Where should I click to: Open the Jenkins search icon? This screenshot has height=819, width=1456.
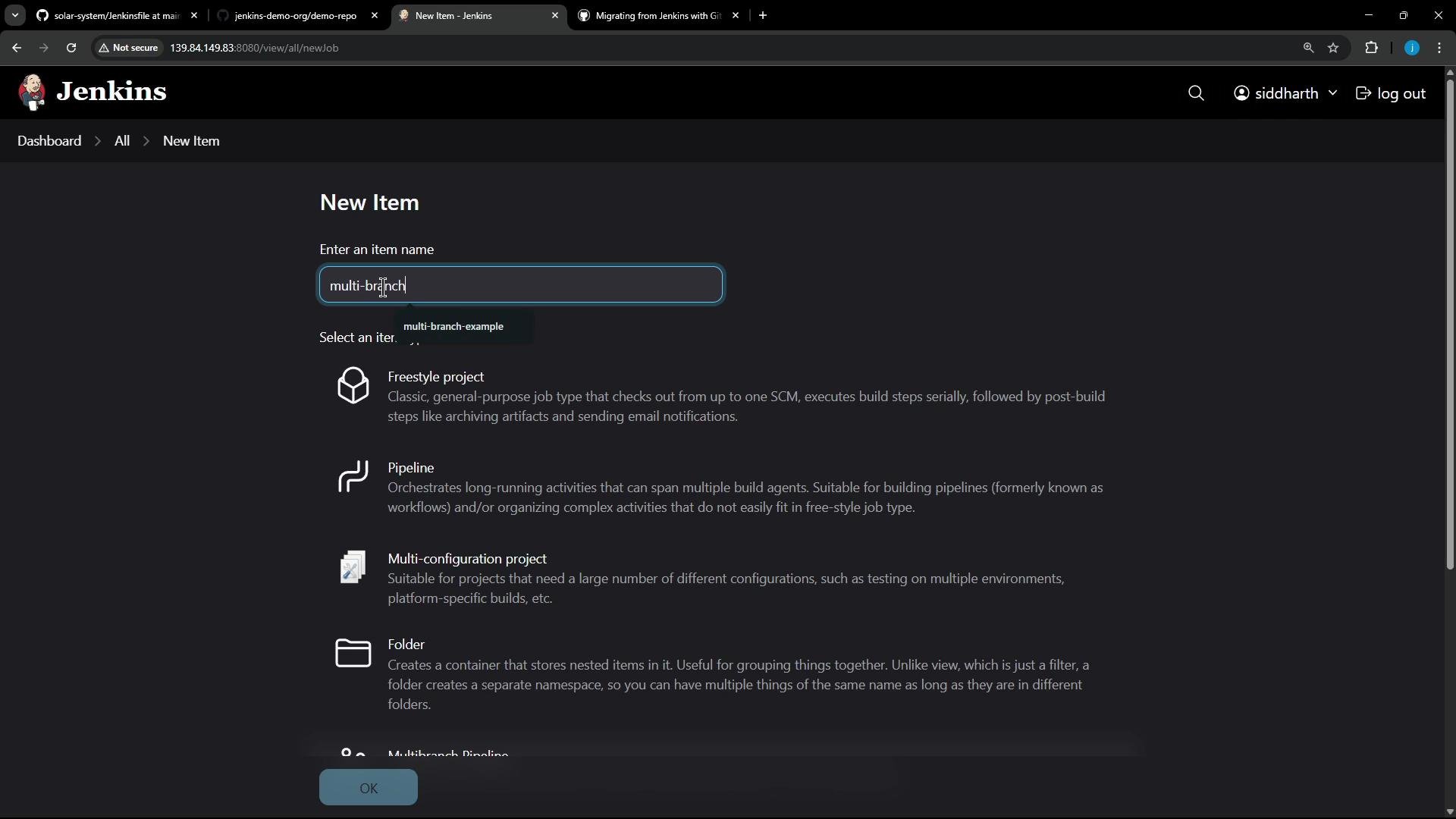(1196, 93)
